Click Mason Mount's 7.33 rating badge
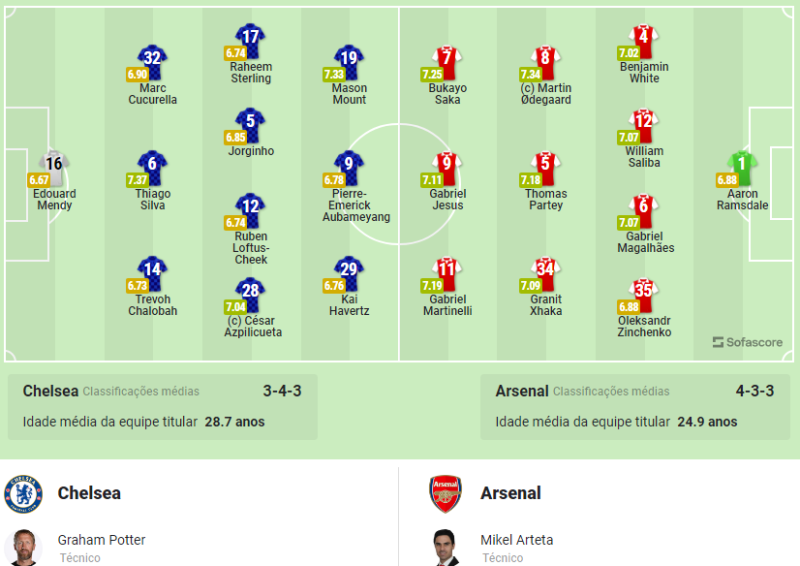Viewport: 800px width, 566px height. [333, 74]
